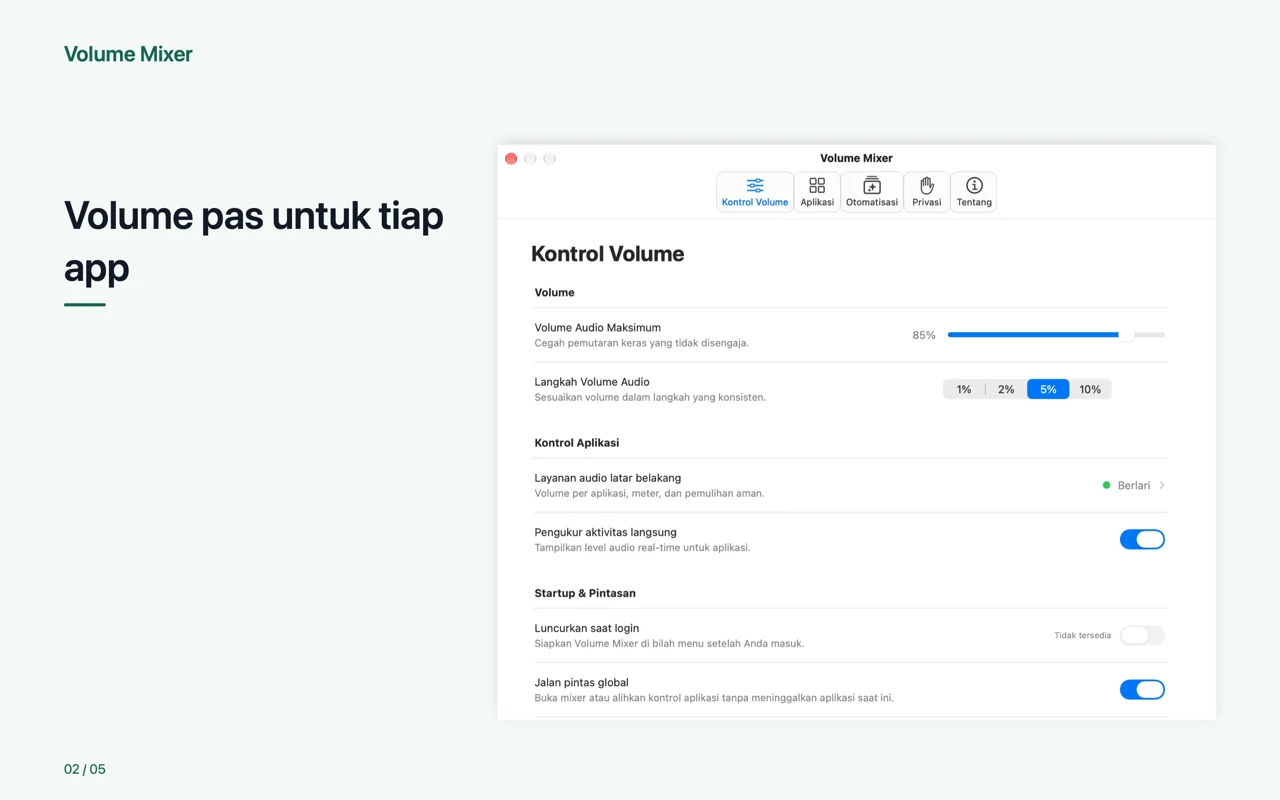Click the green Berlari status dot
Viewport: 1280px width, 800px height.
coord(1106,486)
